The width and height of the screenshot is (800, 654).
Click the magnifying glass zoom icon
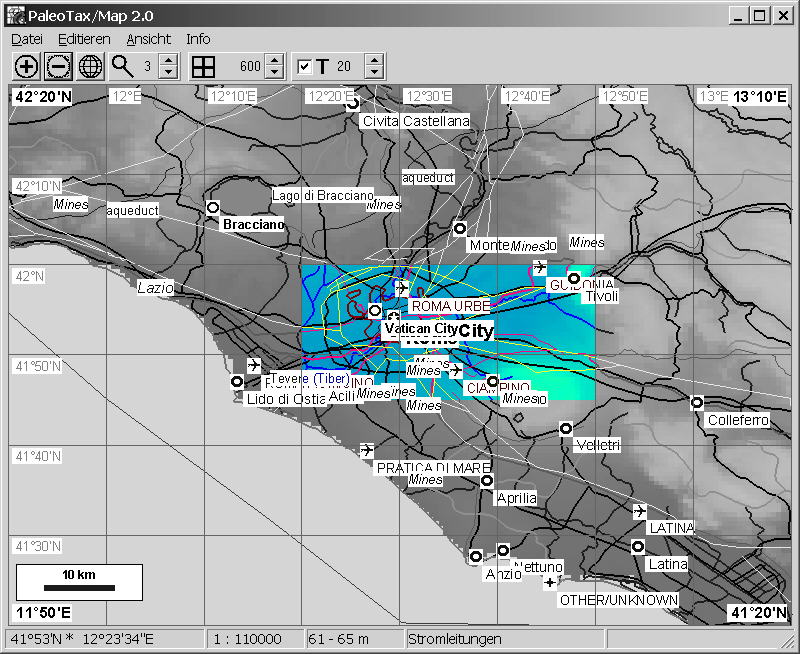tap(122, 67)
